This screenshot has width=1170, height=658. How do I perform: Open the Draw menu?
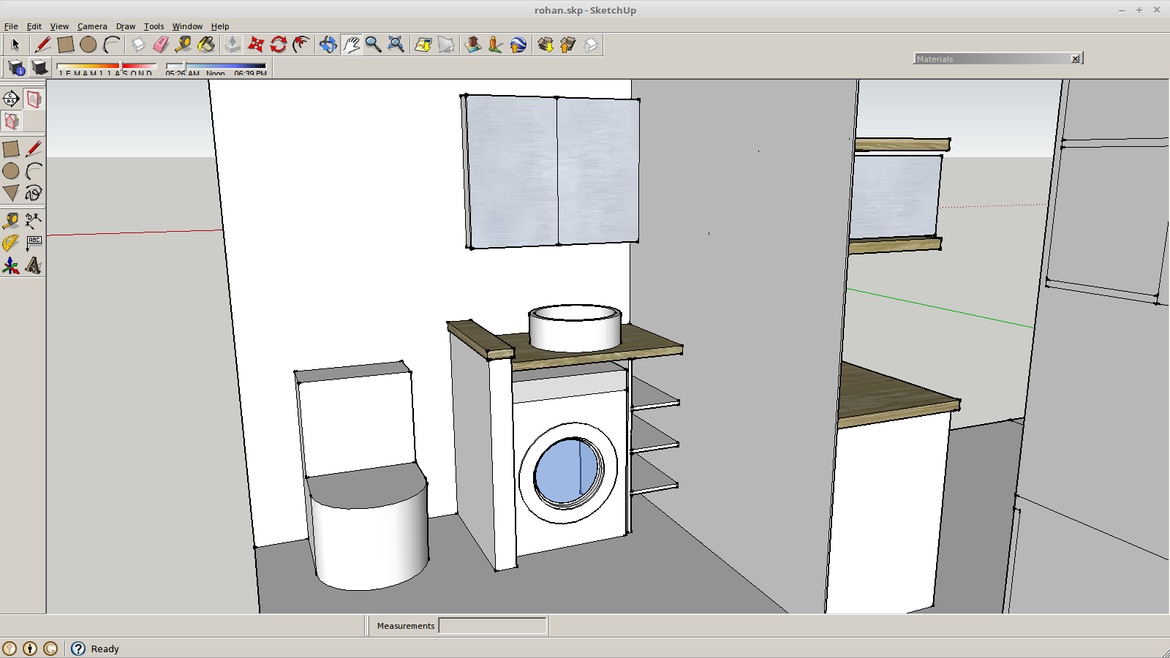click(125, 26)
